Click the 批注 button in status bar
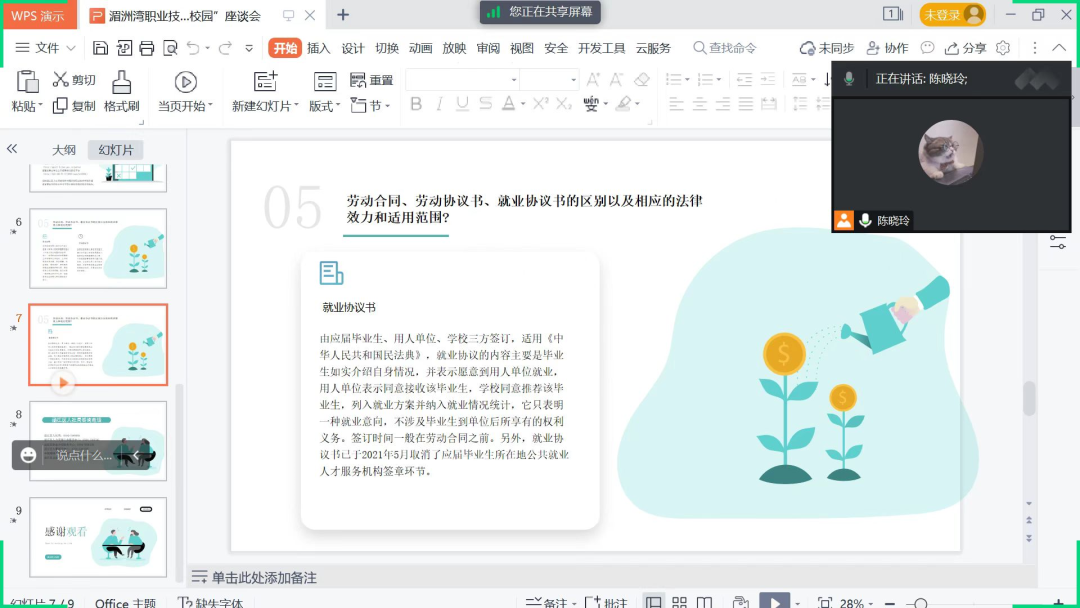The image size is (1080, 608). pos(606,602)
